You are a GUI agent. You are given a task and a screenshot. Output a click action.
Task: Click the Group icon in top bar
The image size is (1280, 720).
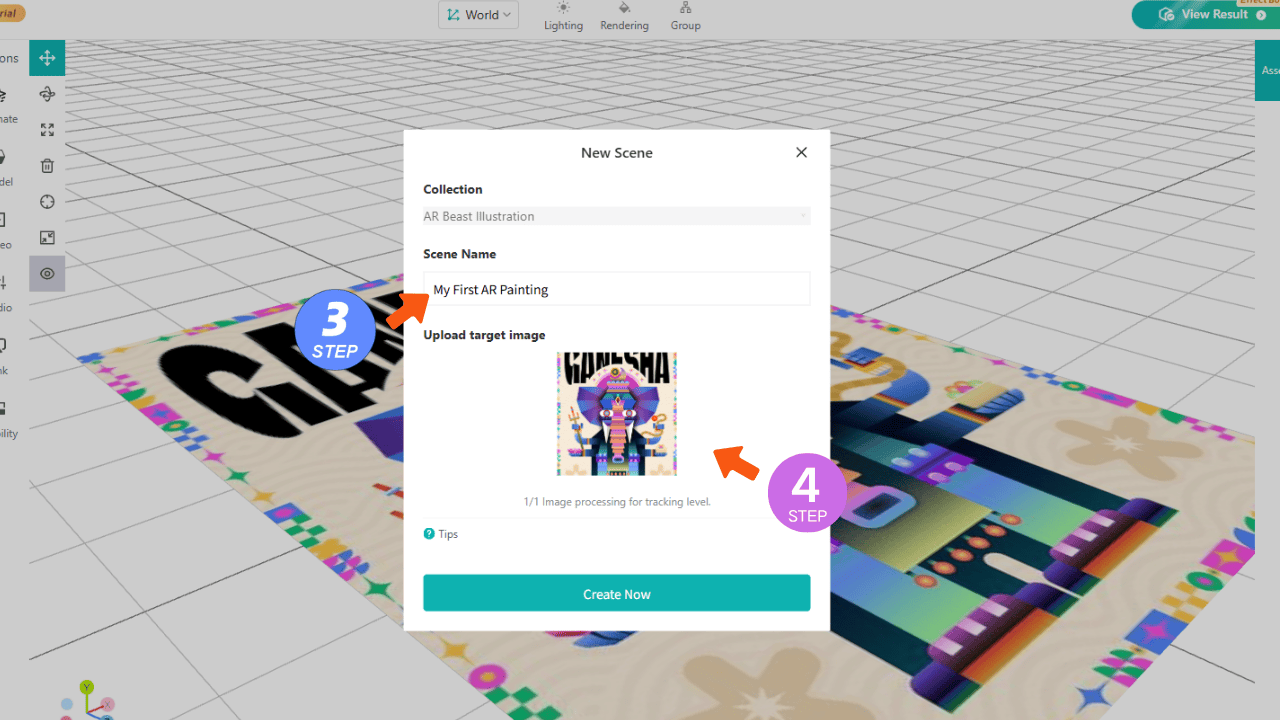(685, 16)
